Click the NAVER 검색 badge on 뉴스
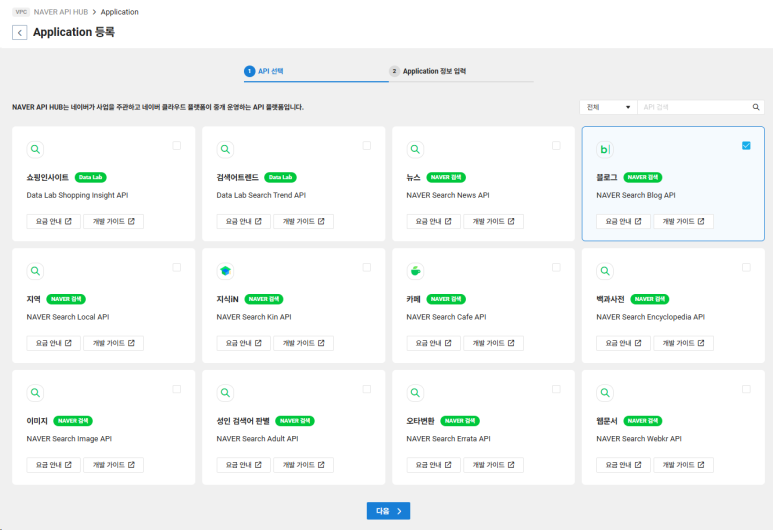 446,177
